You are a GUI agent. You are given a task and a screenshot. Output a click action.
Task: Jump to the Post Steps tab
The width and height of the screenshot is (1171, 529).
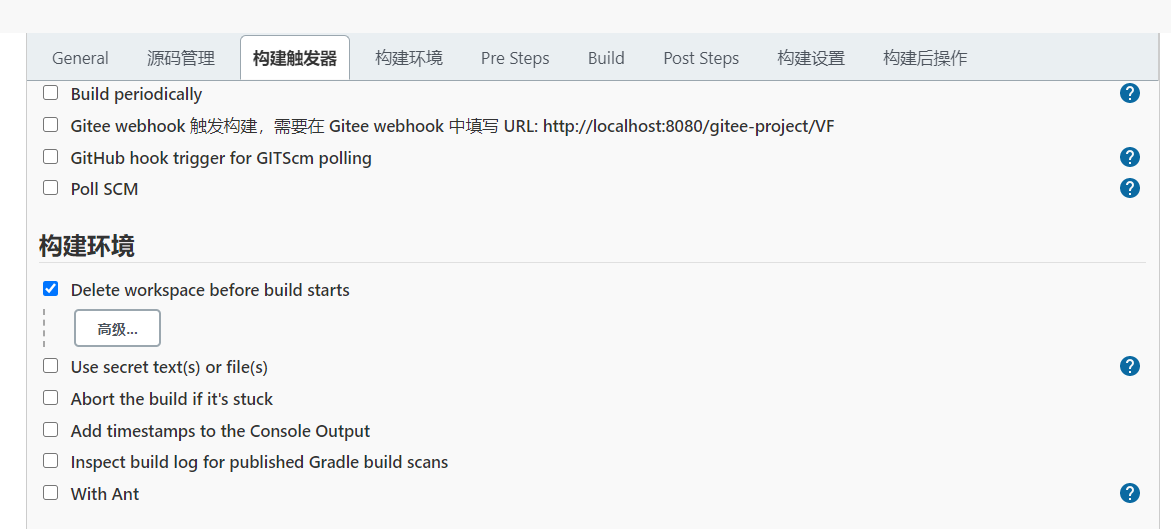click(701, 58)
